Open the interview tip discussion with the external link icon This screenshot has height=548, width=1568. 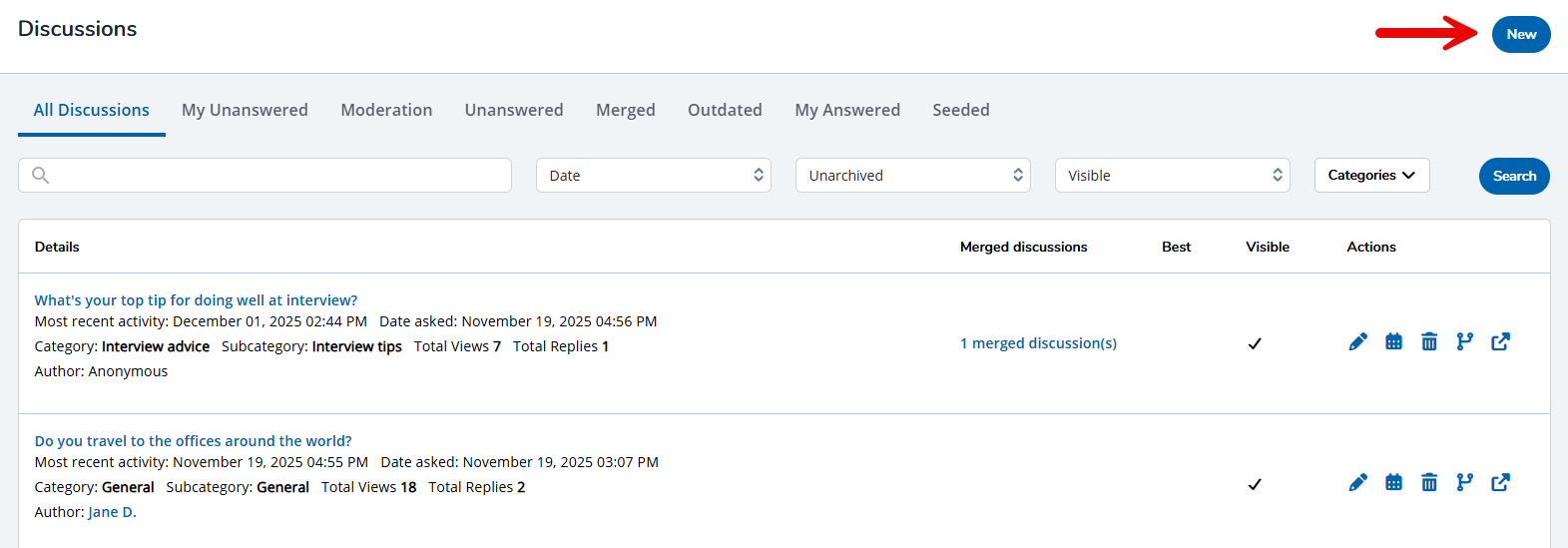tap(1500, 342)
